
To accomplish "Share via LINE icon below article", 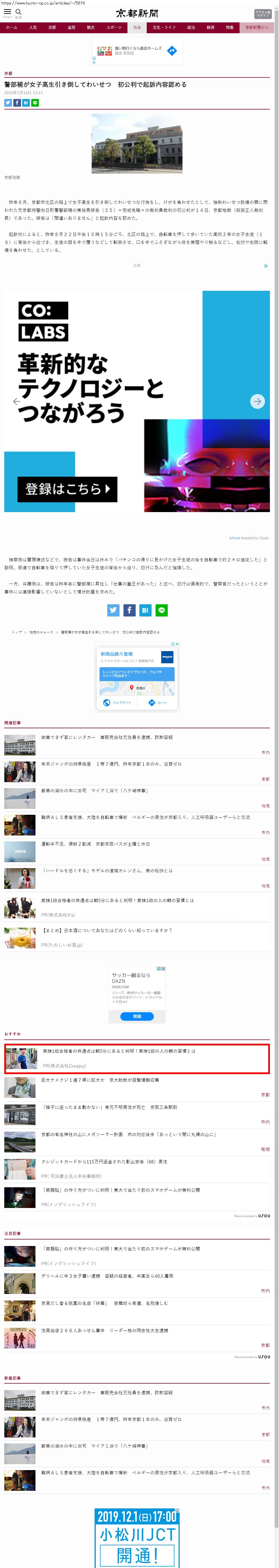I will point(161,610).
